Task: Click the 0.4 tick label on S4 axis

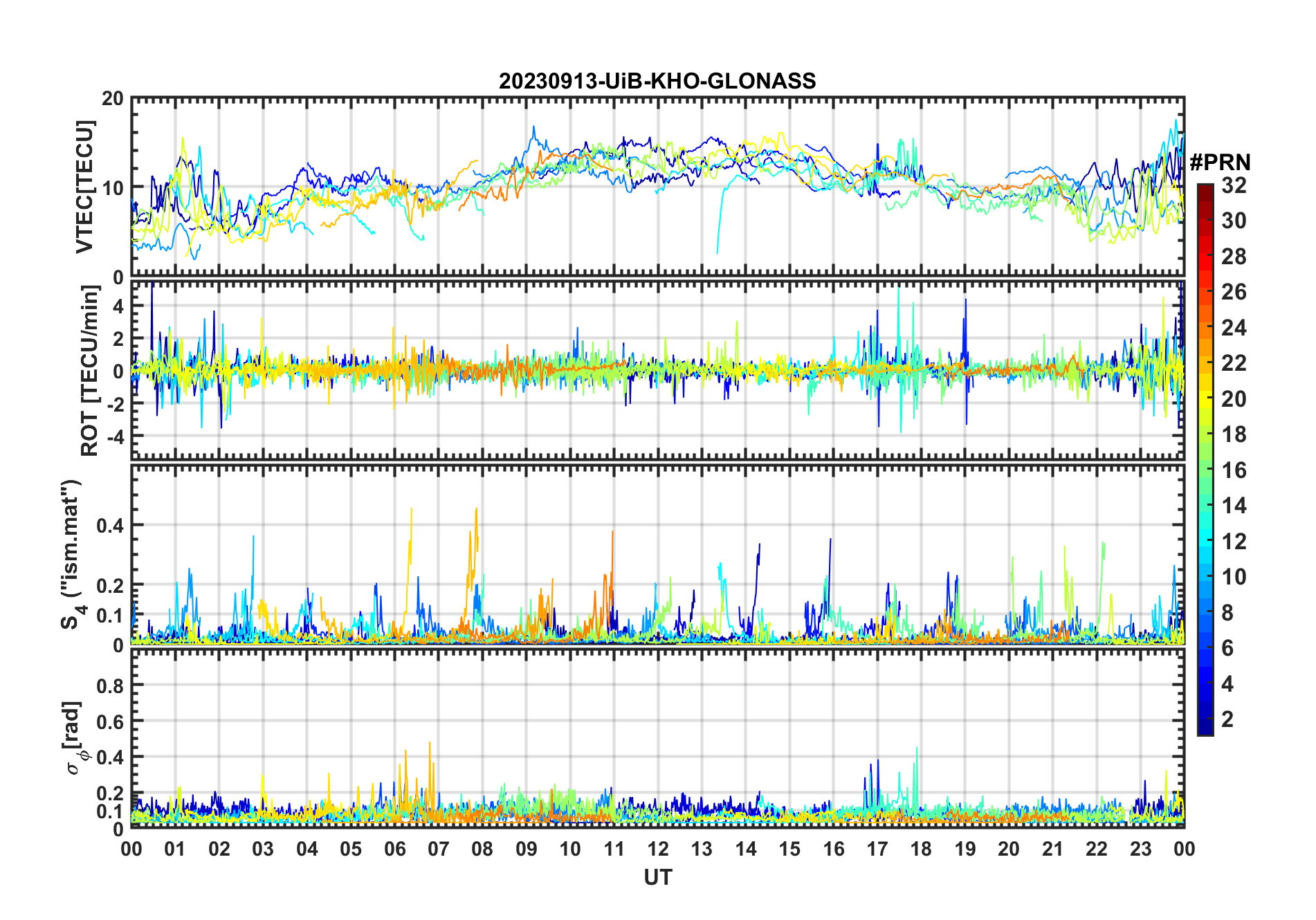Action: (x=111, y=526)
